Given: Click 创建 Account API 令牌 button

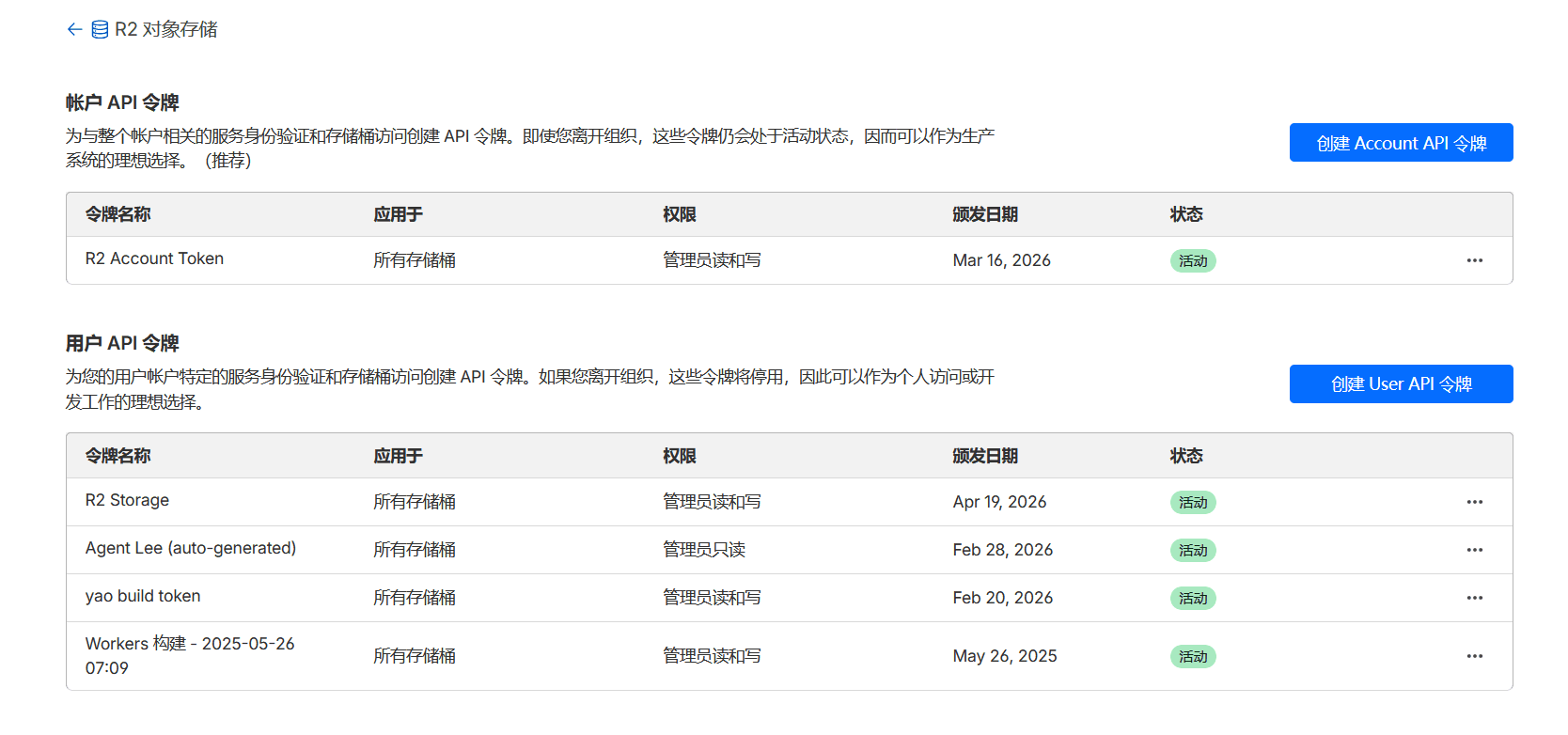Looking at the screenshot, I should tap(1401, 143).
